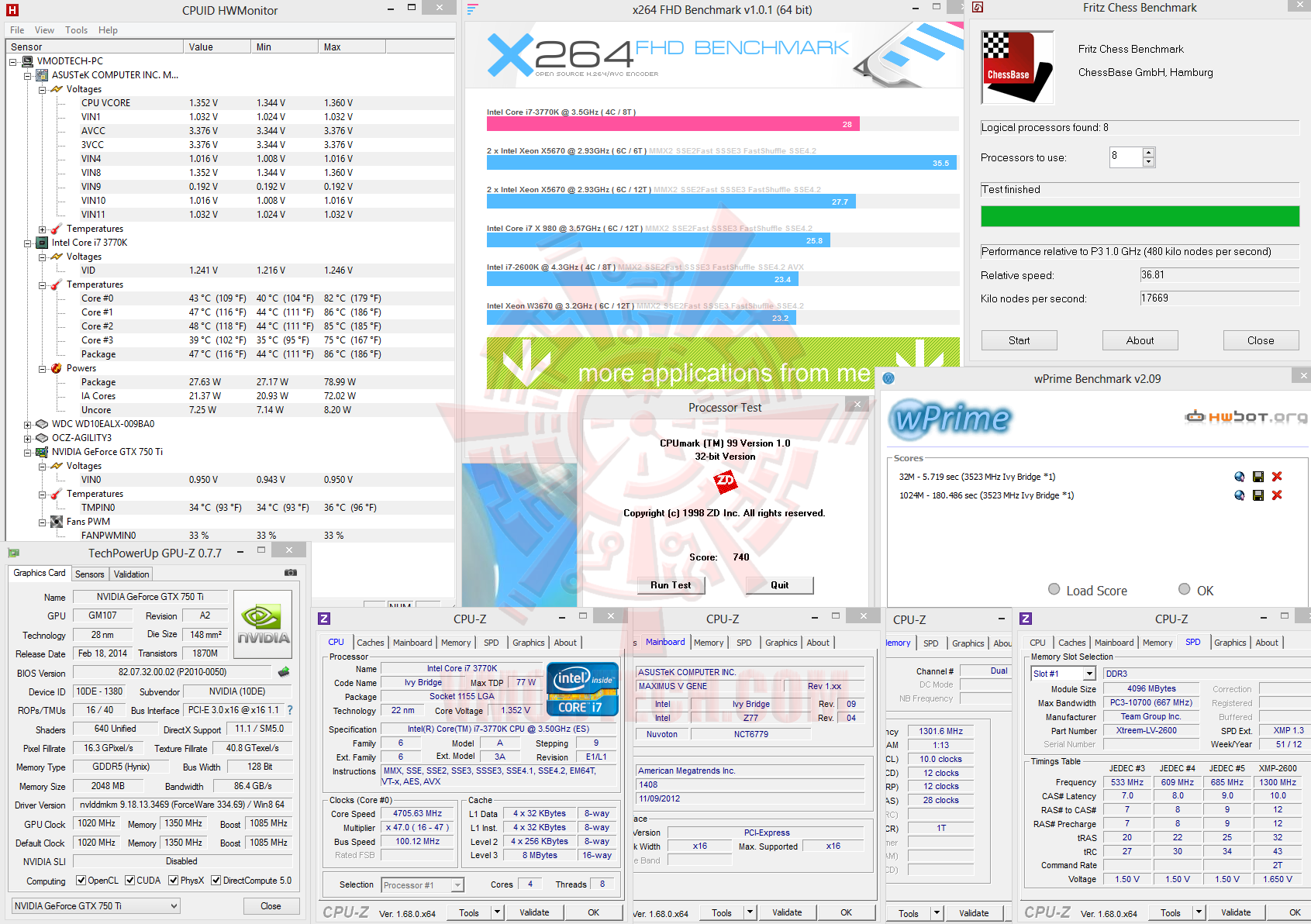Open the GPU selection dropdown in GPU-Z

coord(96,905)
